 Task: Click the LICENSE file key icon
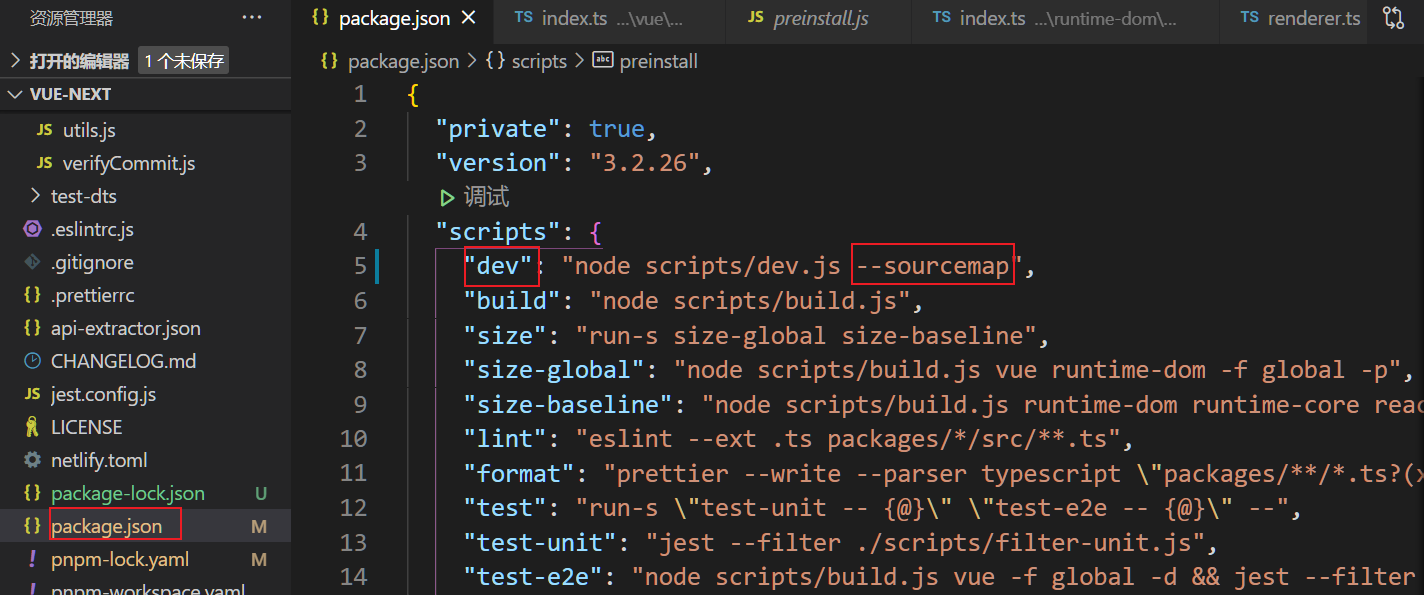[32, 427]
